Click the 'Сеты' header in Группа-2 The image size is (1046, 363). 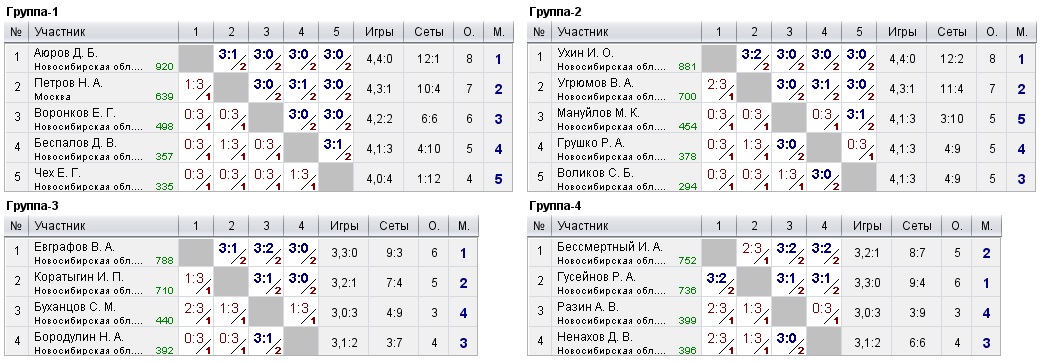tap(951, 31)
